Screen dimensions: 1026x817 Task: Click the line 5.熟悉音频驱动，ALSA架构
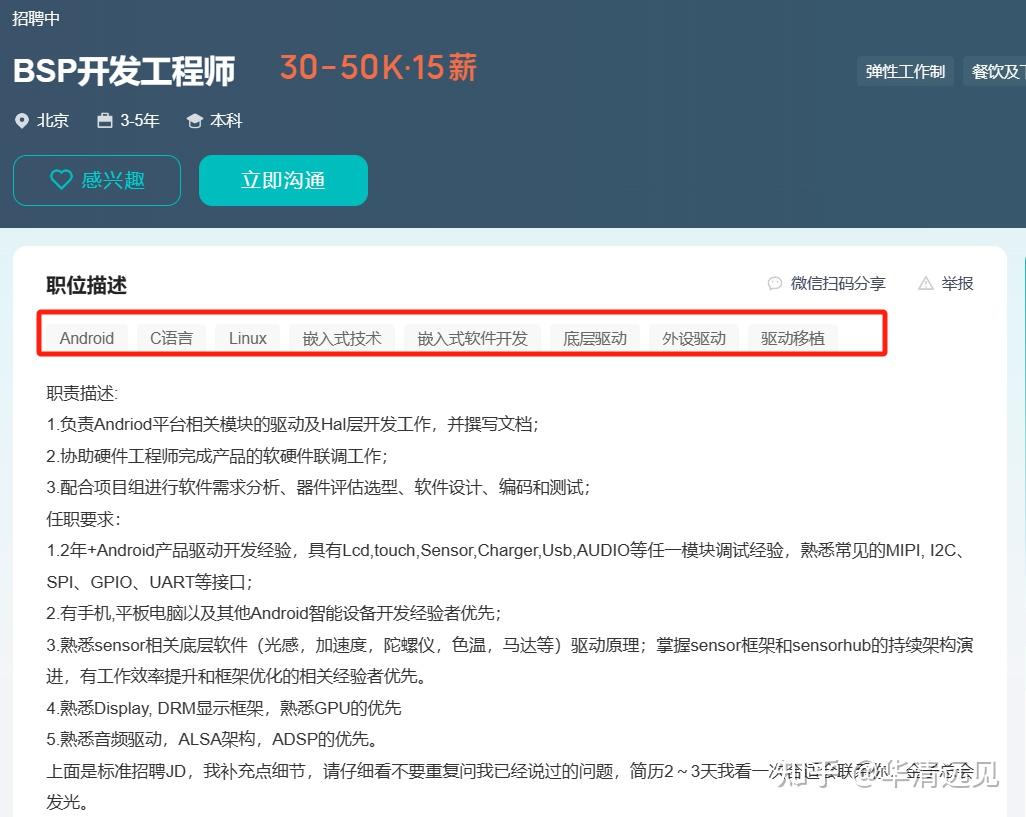(x=213, y=739)
